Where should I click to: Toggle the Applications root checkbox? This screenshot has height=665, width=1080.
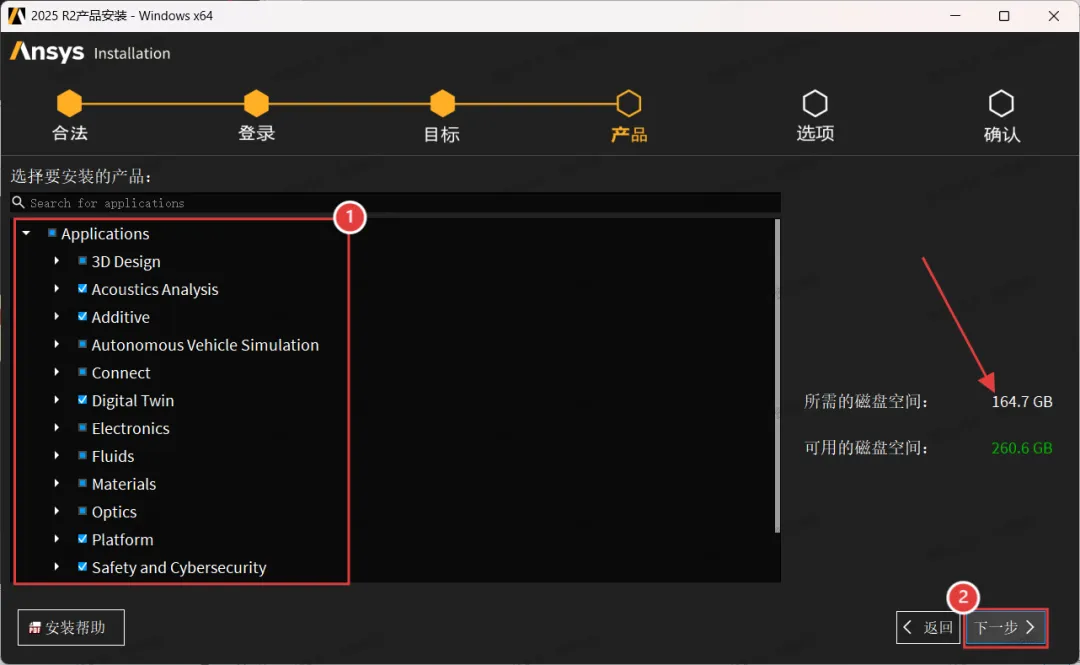click(x=52, y=233)
